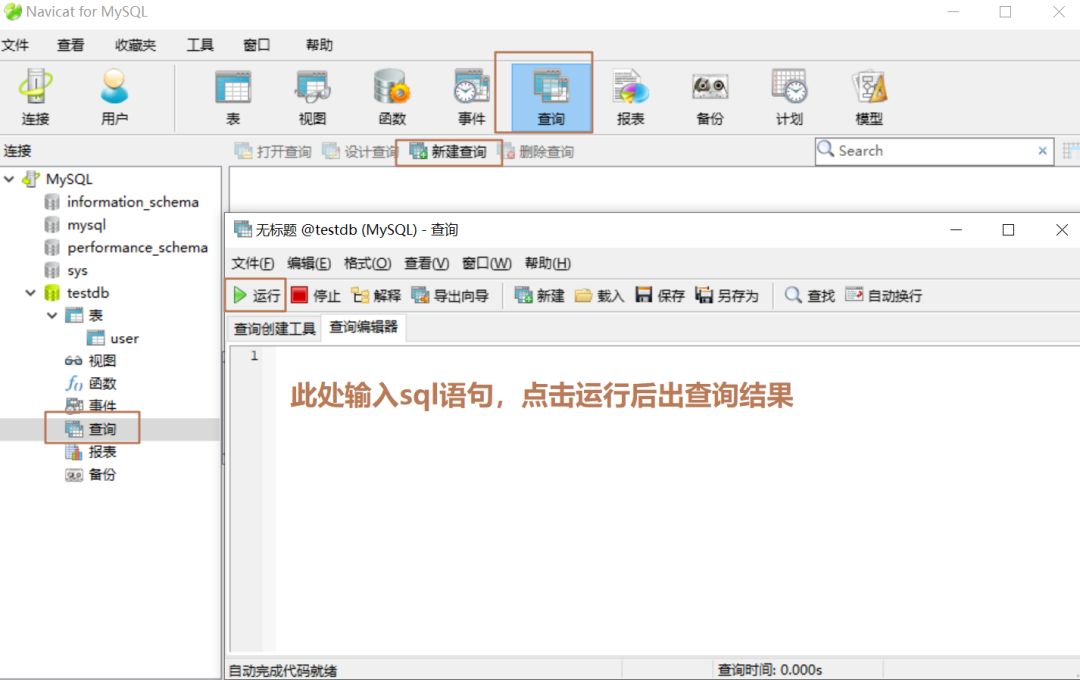
Task: Click 自动完成代码就绪 status text
Action: [283, 670]
